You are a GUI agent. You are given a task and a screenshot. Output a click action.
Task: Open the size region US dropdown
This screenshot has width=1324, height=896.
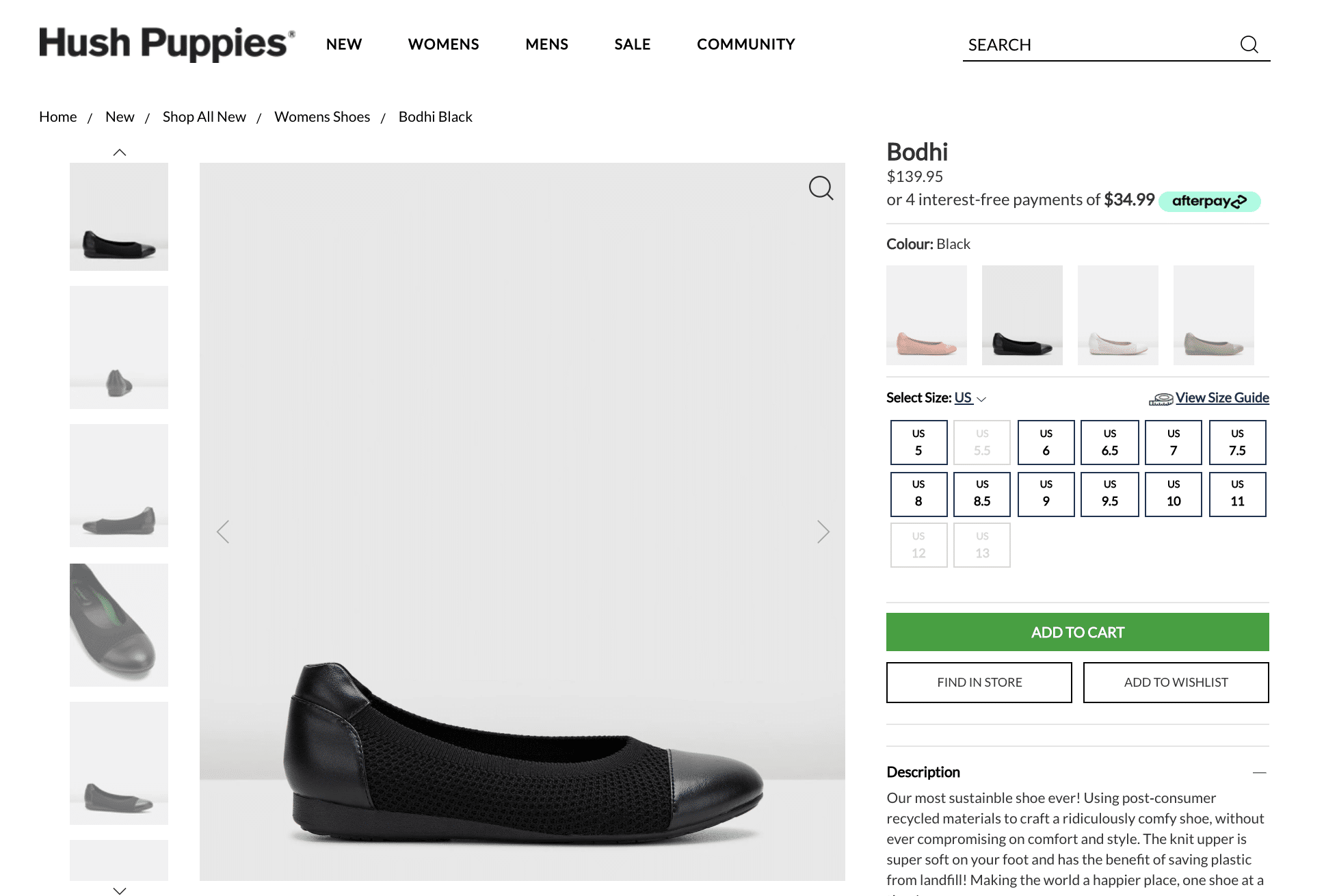pos(970,398)
